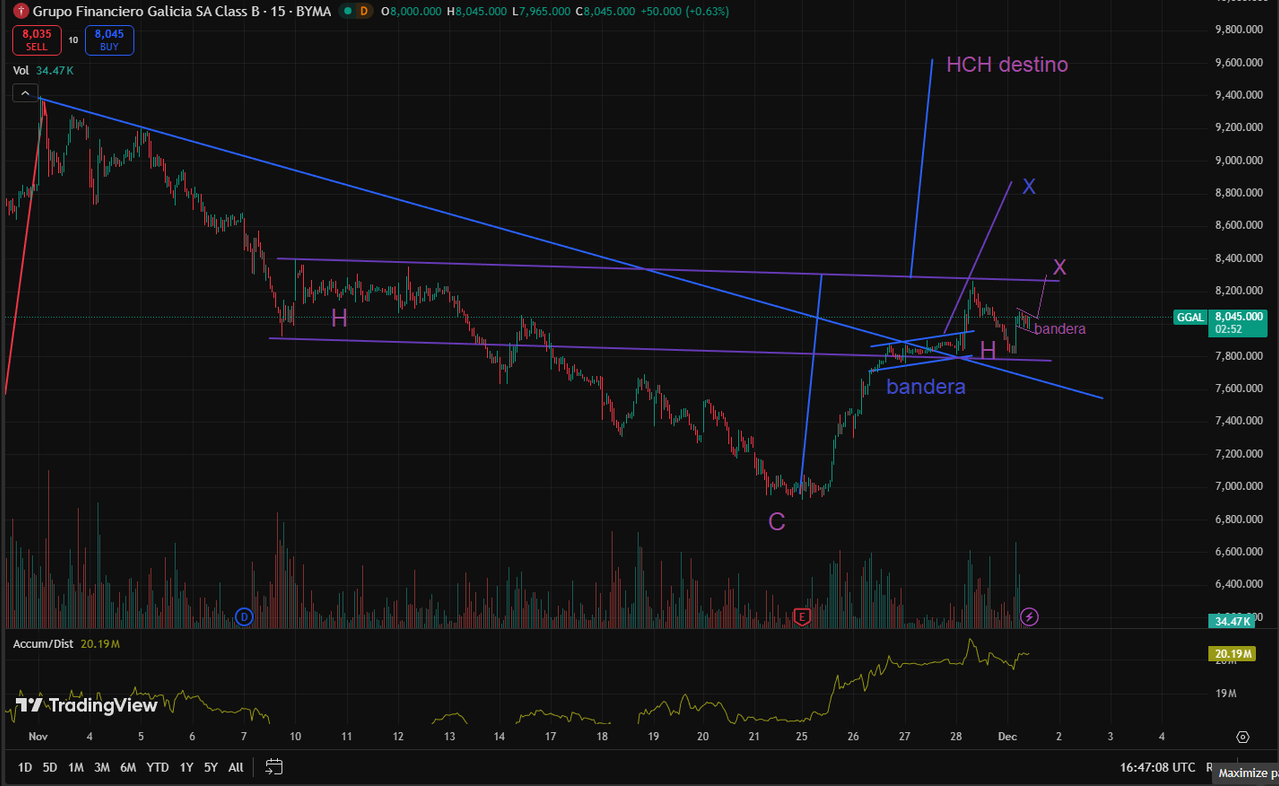Click the red SELL 8,035 button
Screen dimensions: 1279x786
click(36, 40)
